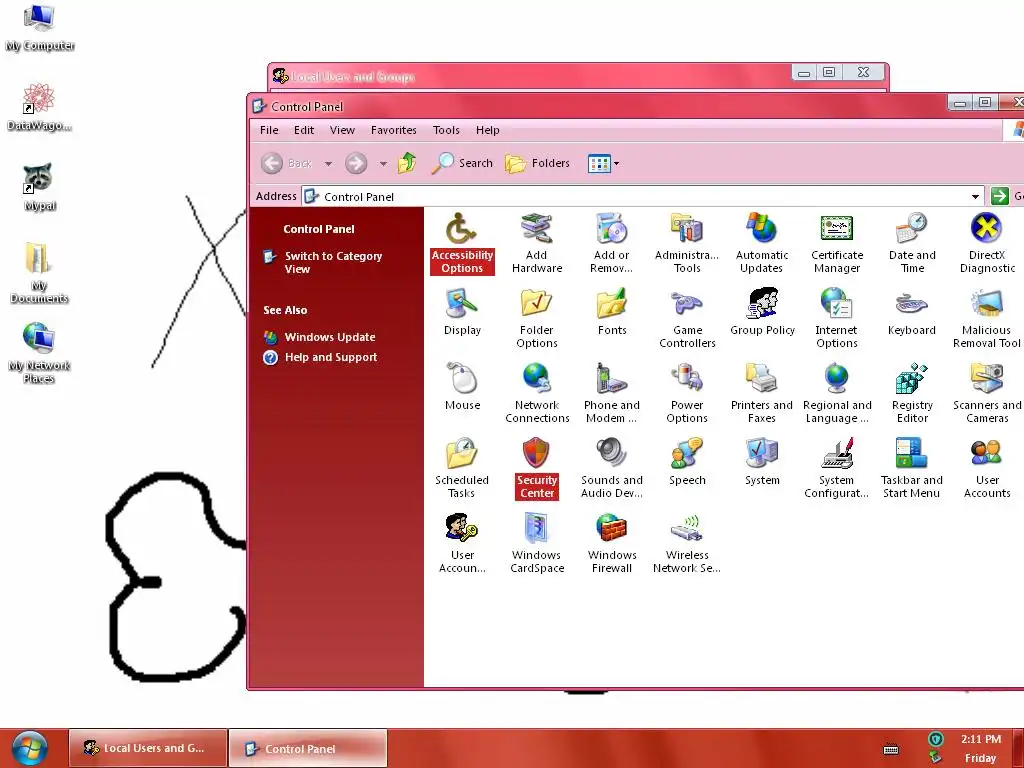Open Mypal desktop shortcut
This screenshot has width=1024, height=768.
pos(39,187)
